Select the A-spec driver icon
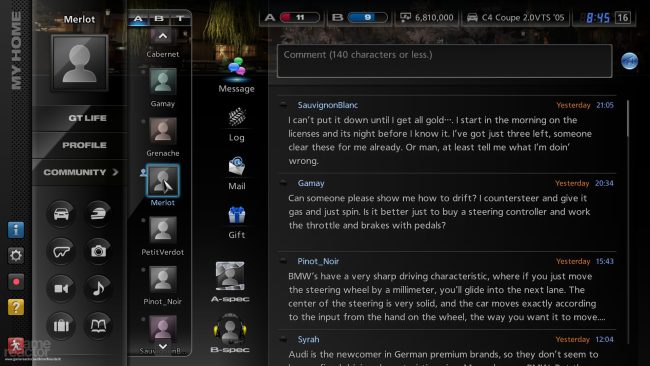 point(230,276)
